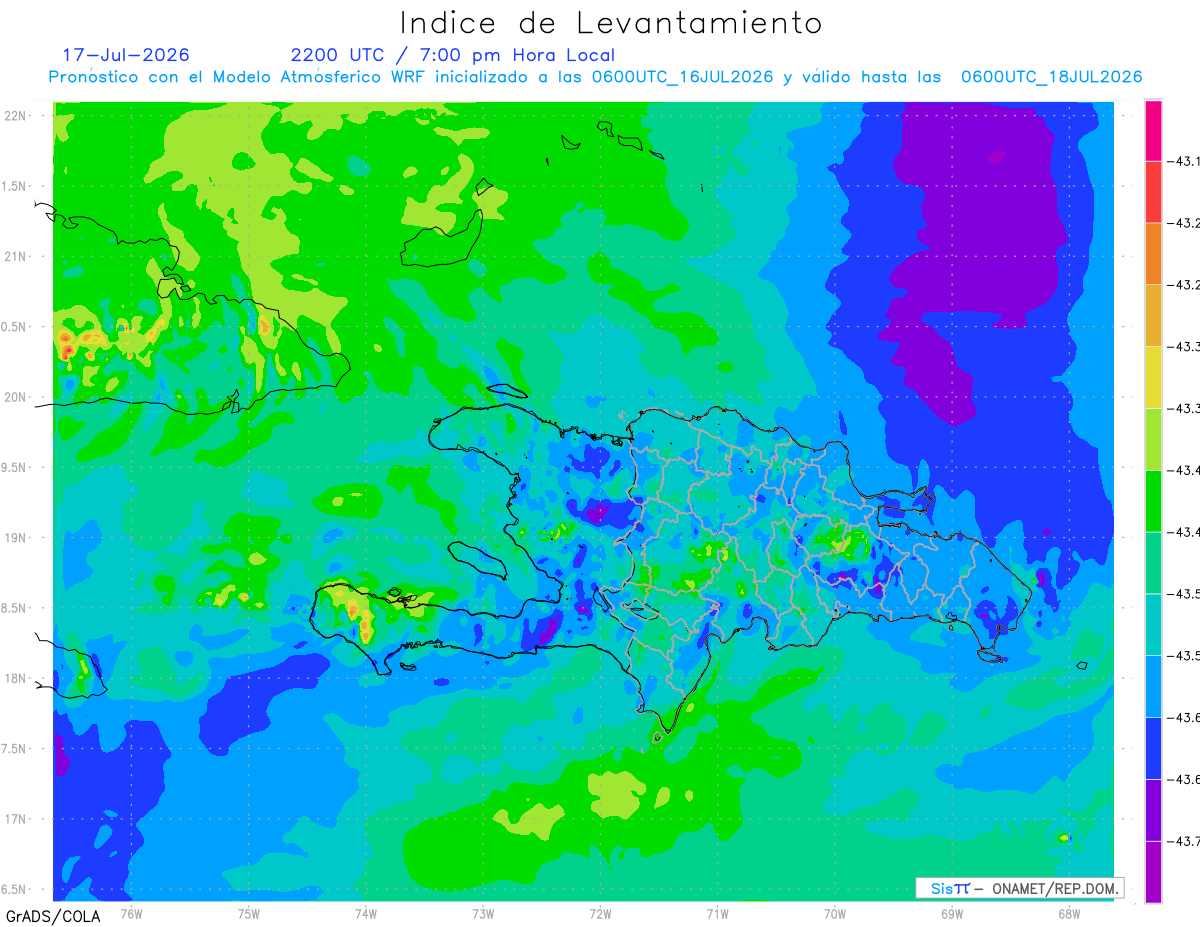Select the 21N latitude label
The height and width of the screenshot is (927, 1200).
[17, 256]
